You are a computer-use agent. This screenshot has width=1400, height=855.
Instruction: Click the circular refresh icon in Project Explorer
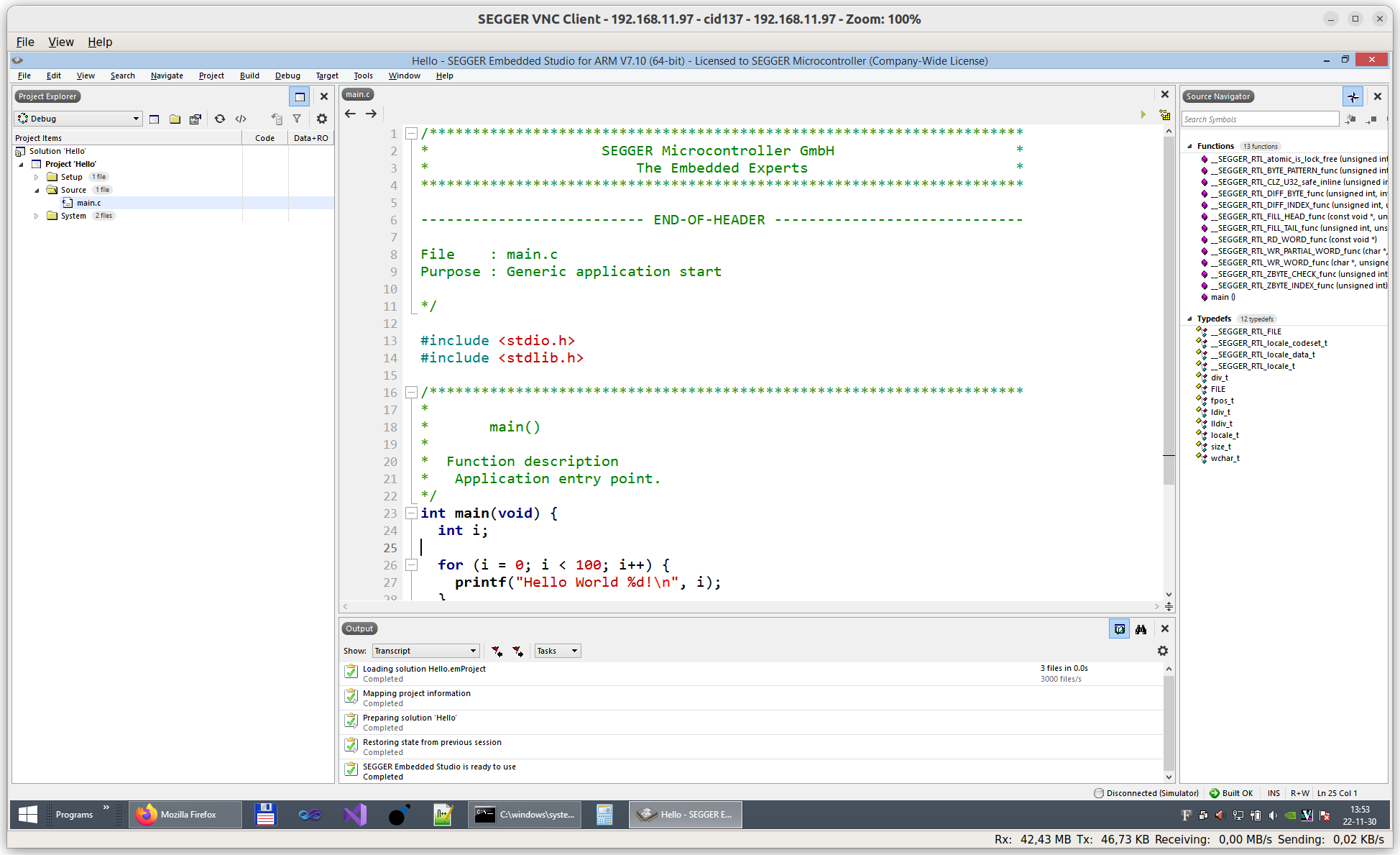tap(220, 119)
